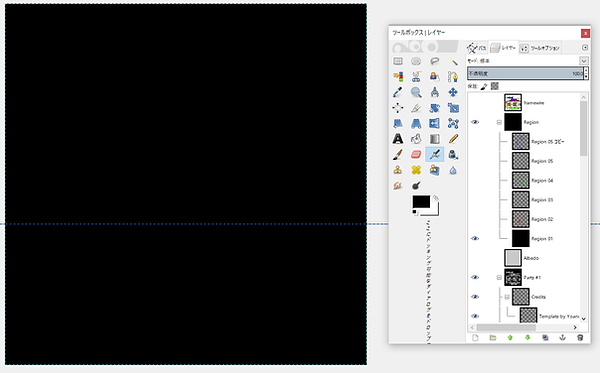Select the Rectangle Select tool
600x373 pixels.
(x=398, y=61)
